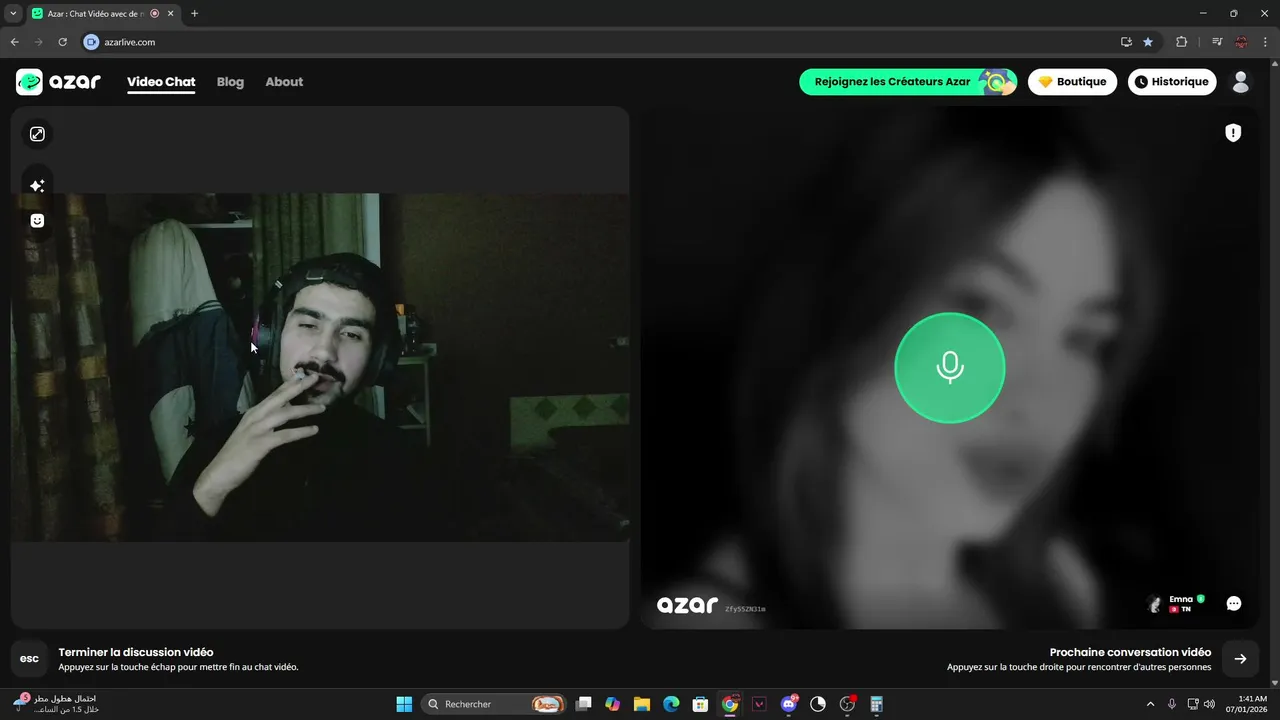Open the Video Chat tab
Screen dimensions: 1280x720
click(x=161, y=82)
